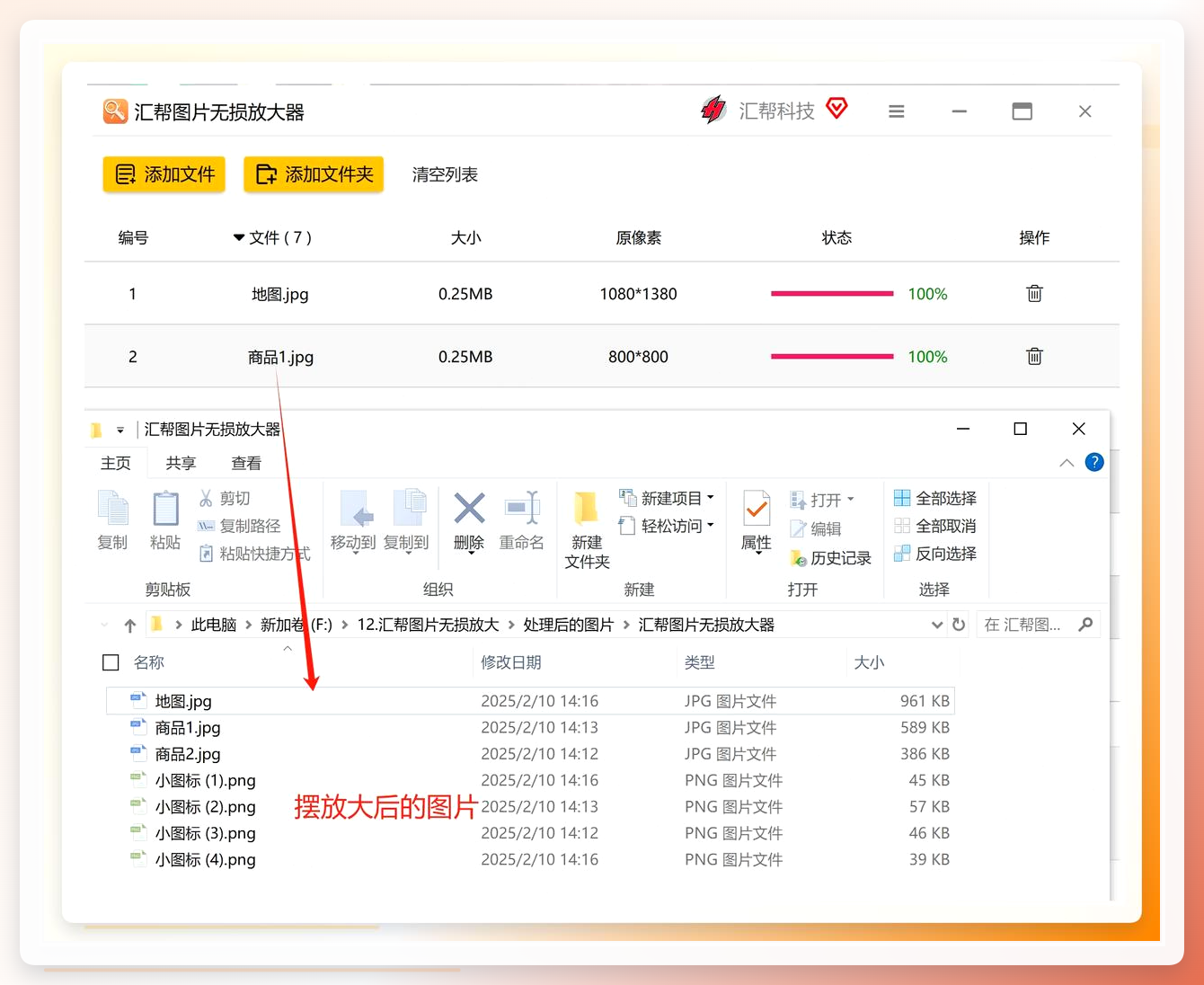Sort files by the 名称 column

(x=149, y=662)
